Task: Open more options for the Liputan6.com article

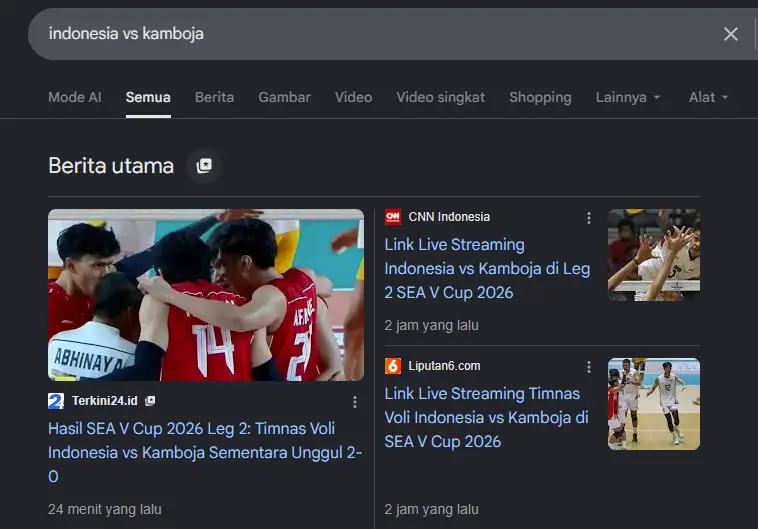Action: point(589,367)
